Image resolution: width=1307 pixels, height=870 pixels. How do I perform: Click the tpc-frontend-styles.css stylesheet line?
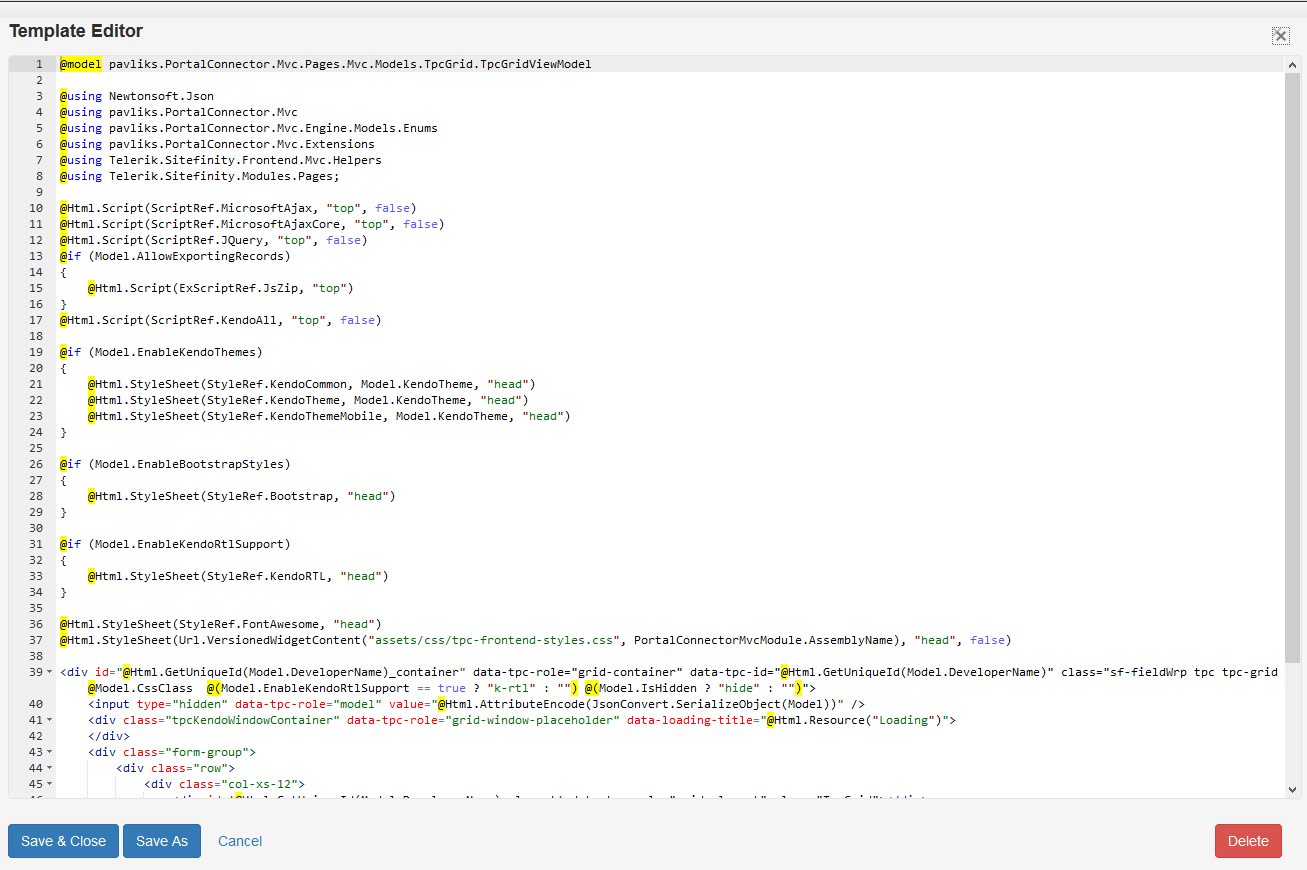tap(536, 640)
